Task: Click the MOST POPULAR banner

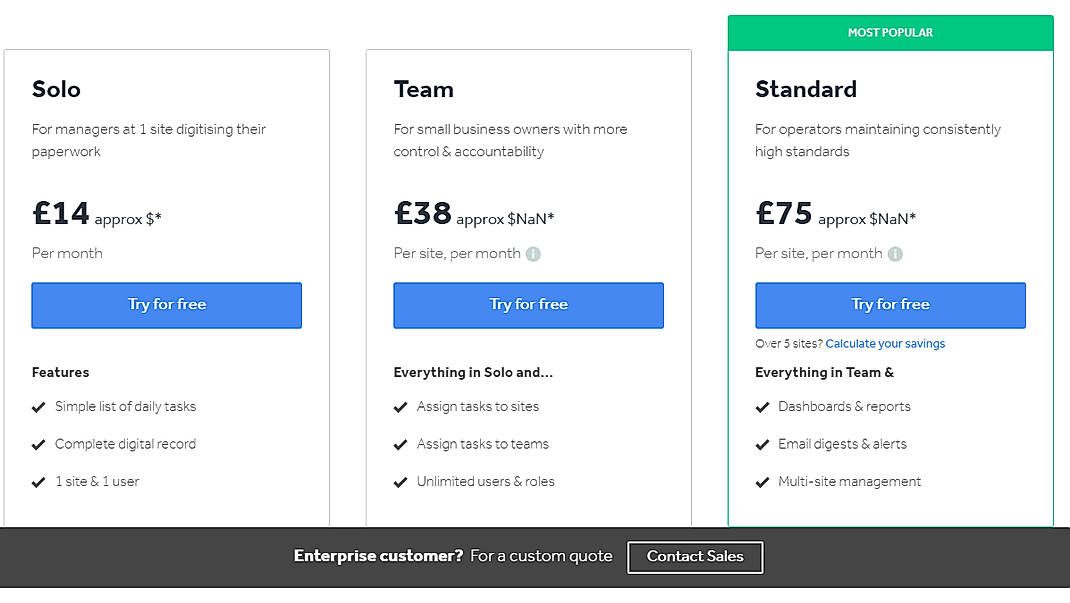Action: [x=890, y=32]
